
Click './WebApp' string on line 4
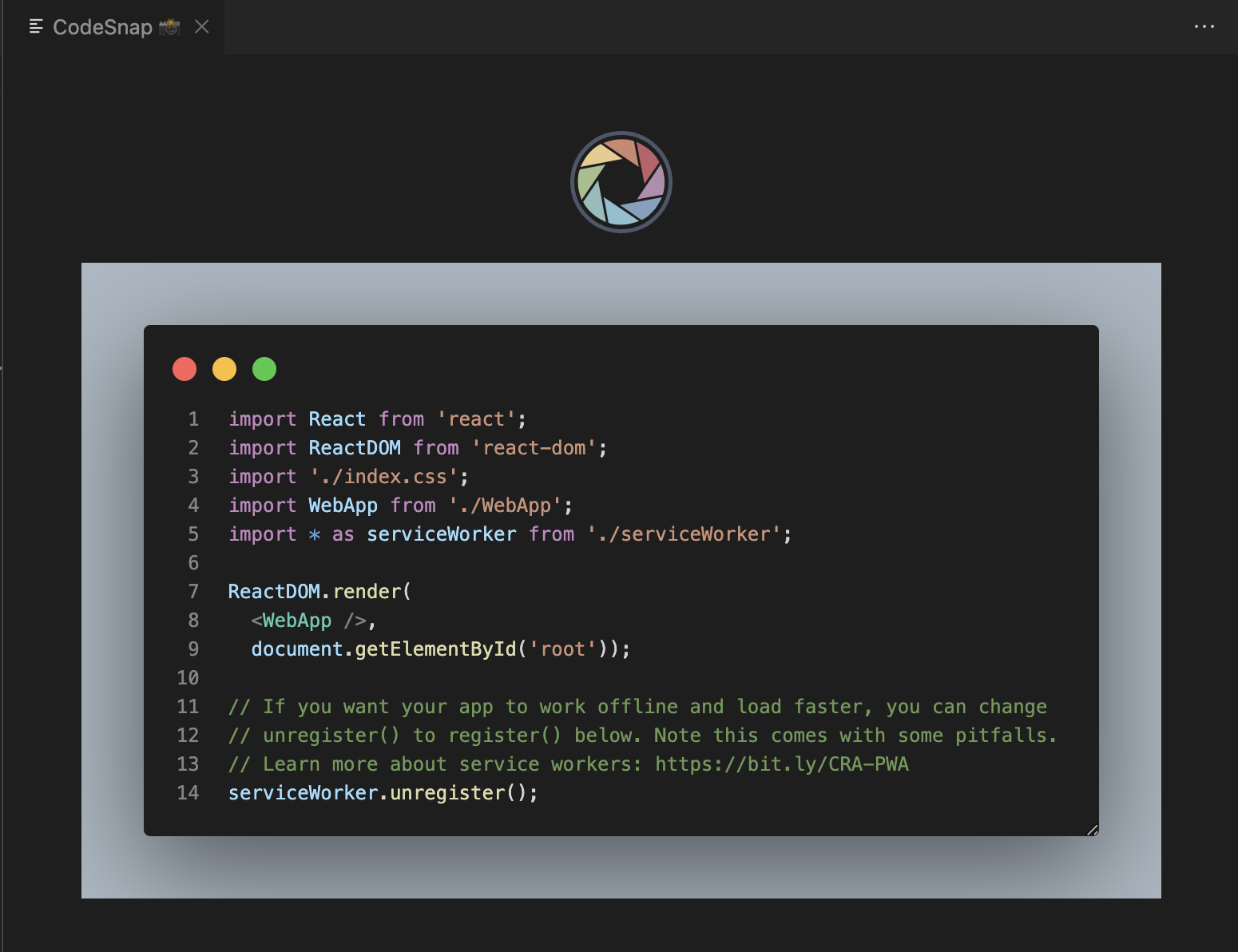pos(505,506)
